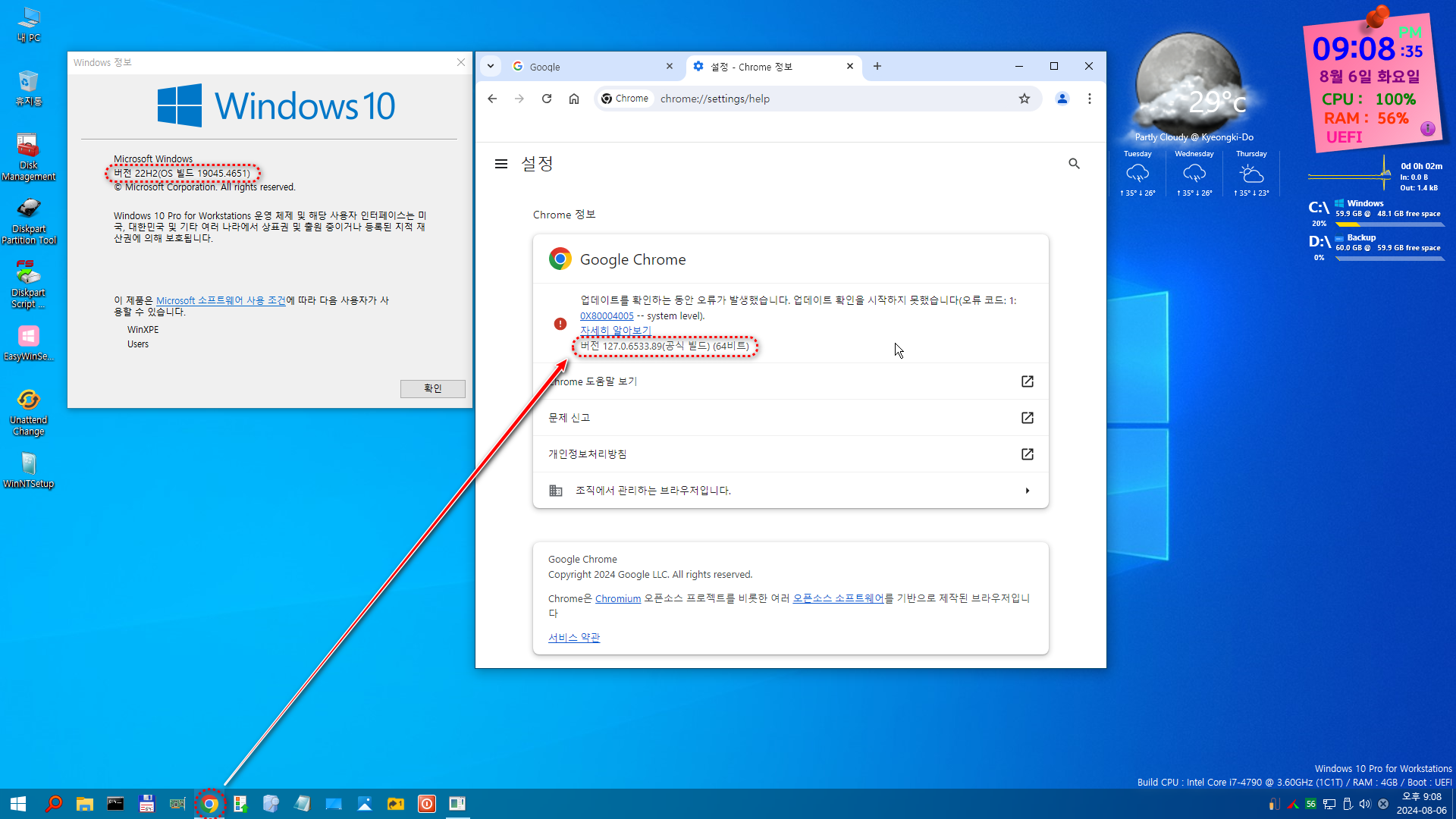Open the 서비스 약관 link
The height and width of the screenshot is (819, 1456).
pos(574,638)
